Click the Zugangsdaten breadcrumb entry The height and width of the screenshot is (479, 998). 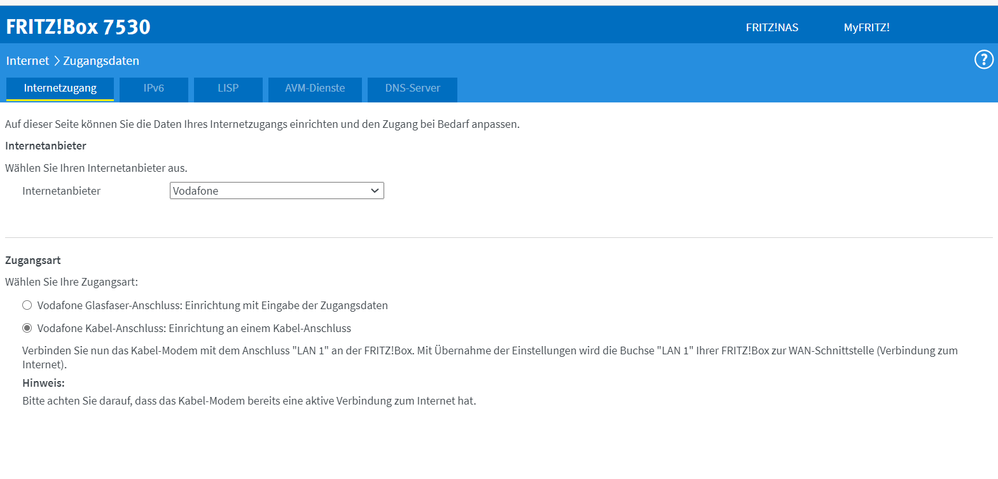tap(101, 61)
